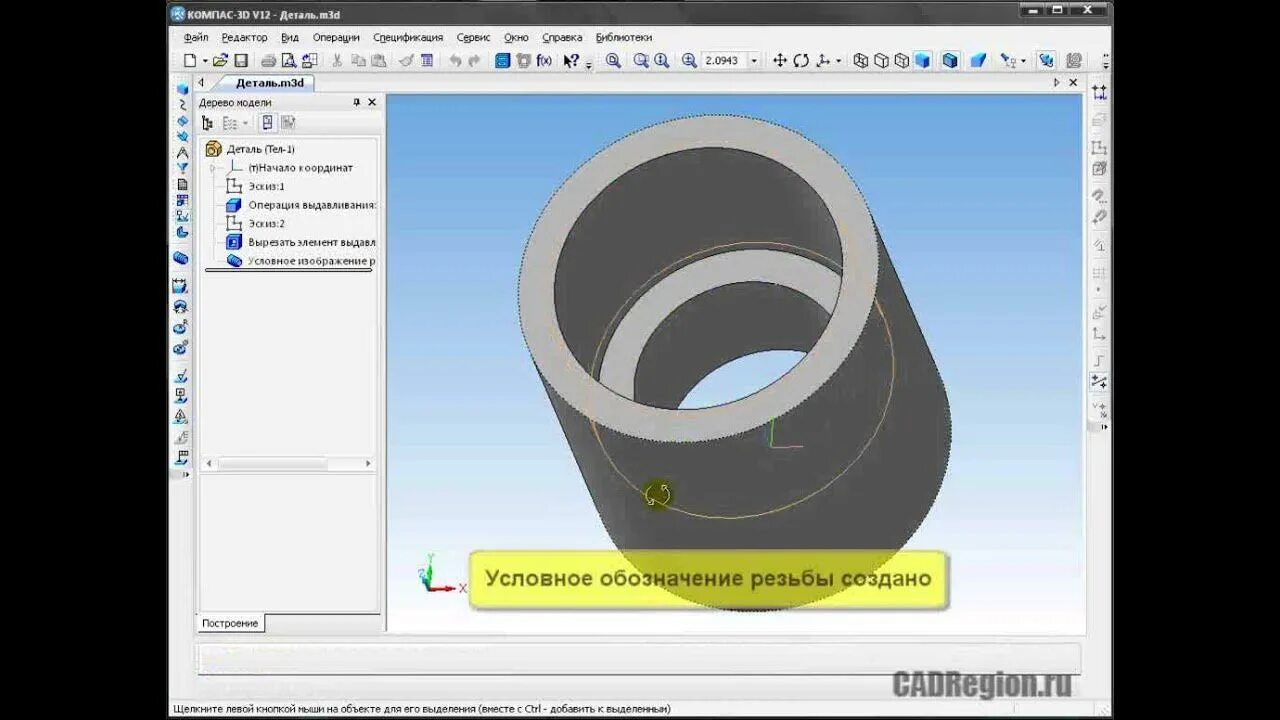Switch to wireframe display mode
This screenshot has height=720, width=1280.
click(860, 61)
